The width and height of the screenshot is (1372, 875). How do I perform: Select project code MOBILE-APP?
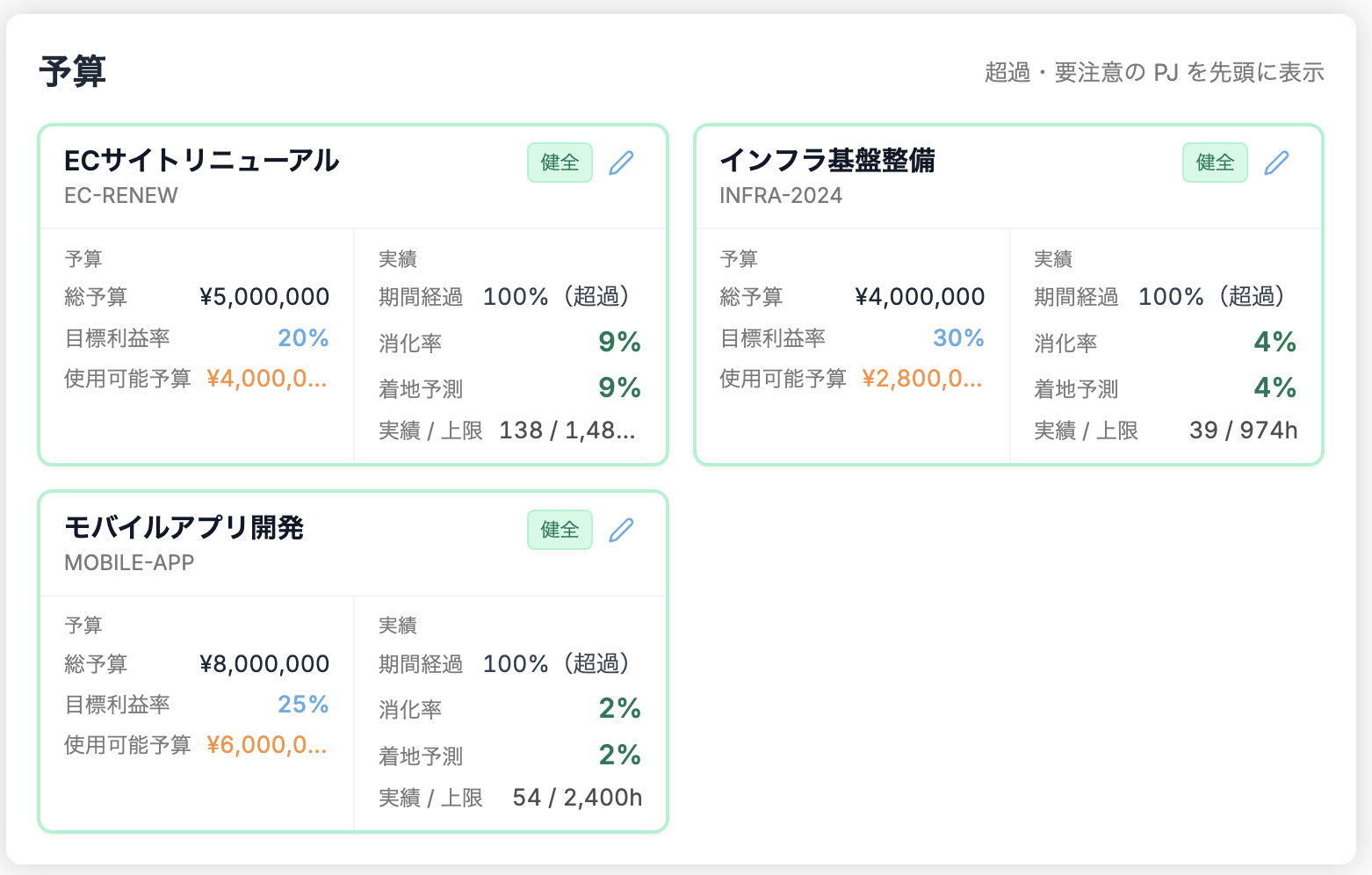pos(129,562)
